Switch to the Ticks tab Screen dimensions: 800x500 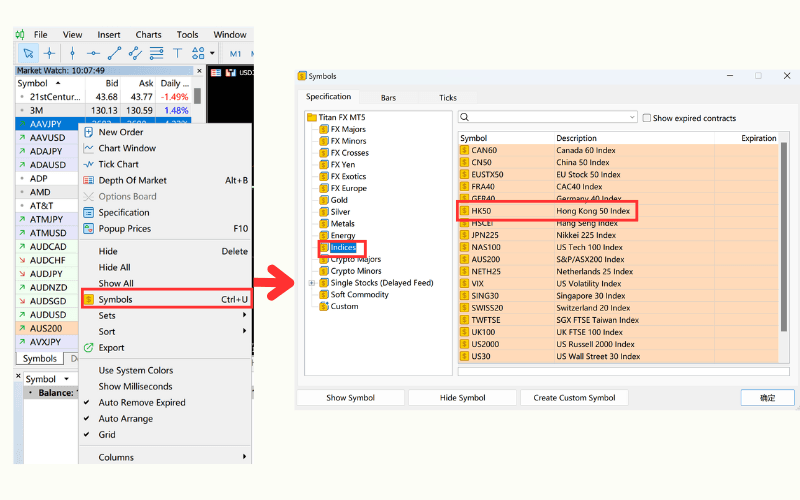tap(448, 98)
